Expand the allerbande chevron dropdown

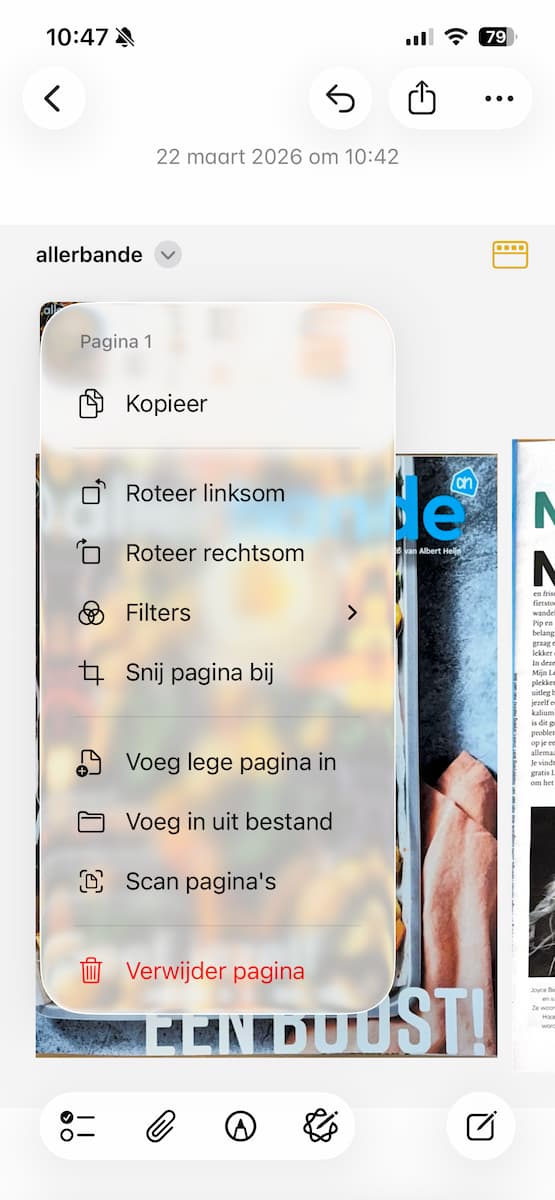[168, 254]
